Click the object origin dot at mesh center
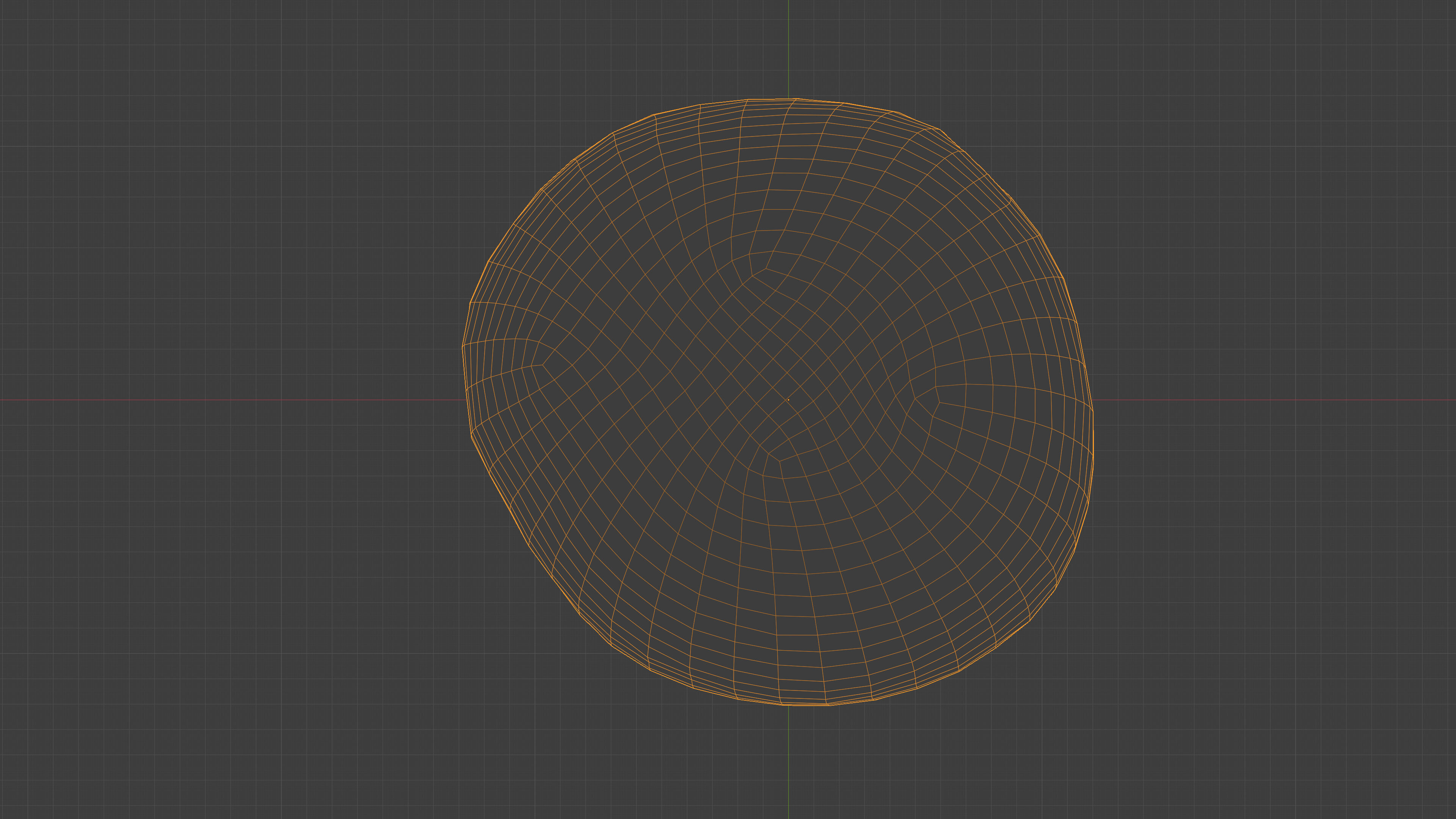1456x819 pixels. coord(788,400)
